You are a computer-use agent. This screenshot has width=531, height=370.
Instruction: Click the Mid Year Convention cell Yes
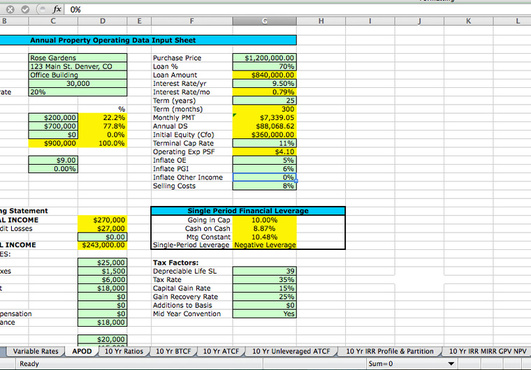[264, 314]
